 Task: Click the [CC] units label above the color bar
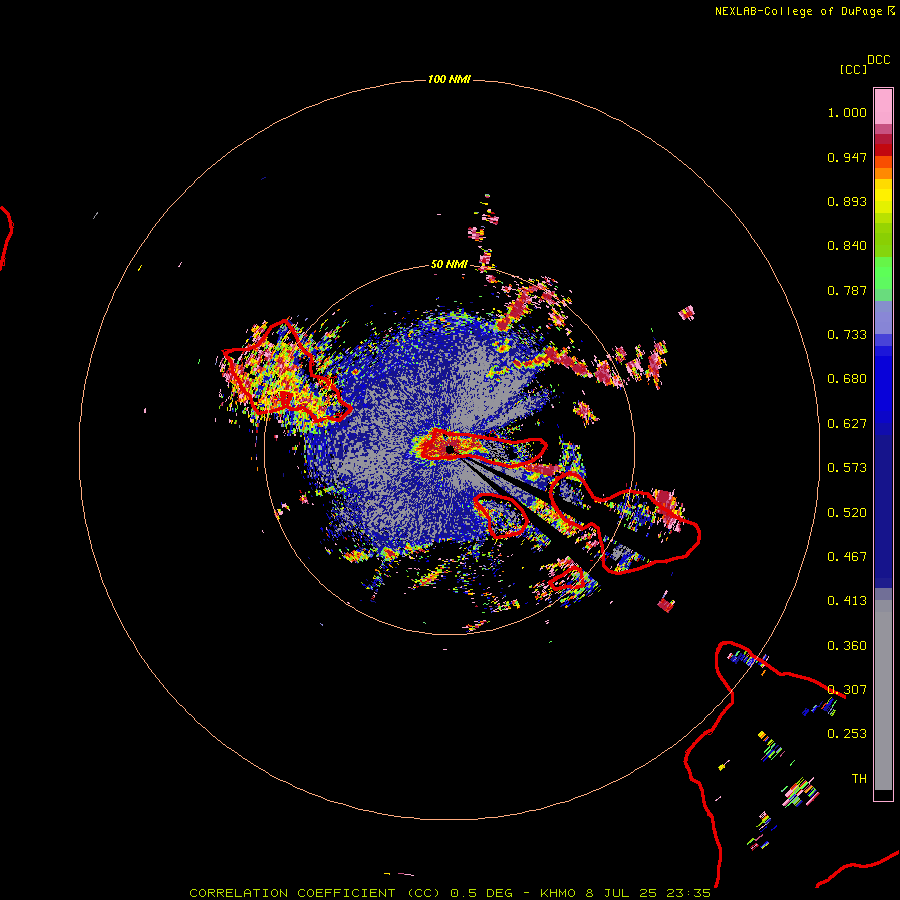[854, 69]
